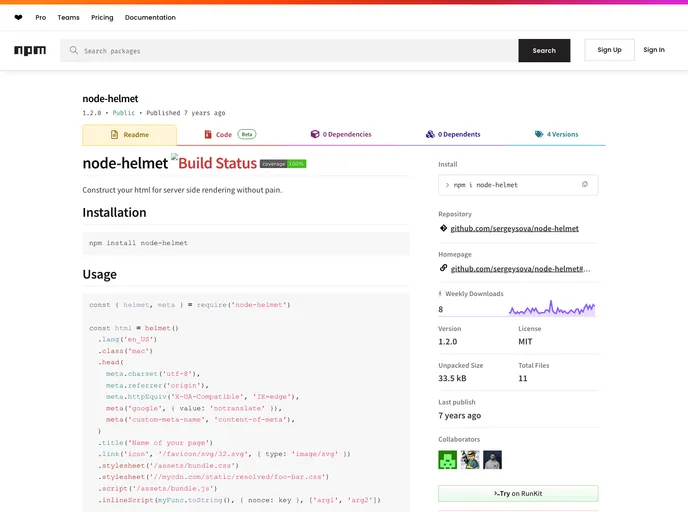The image size is (688, 512).
Task: Click the 'MIT' license value
Action: (525, 341)
